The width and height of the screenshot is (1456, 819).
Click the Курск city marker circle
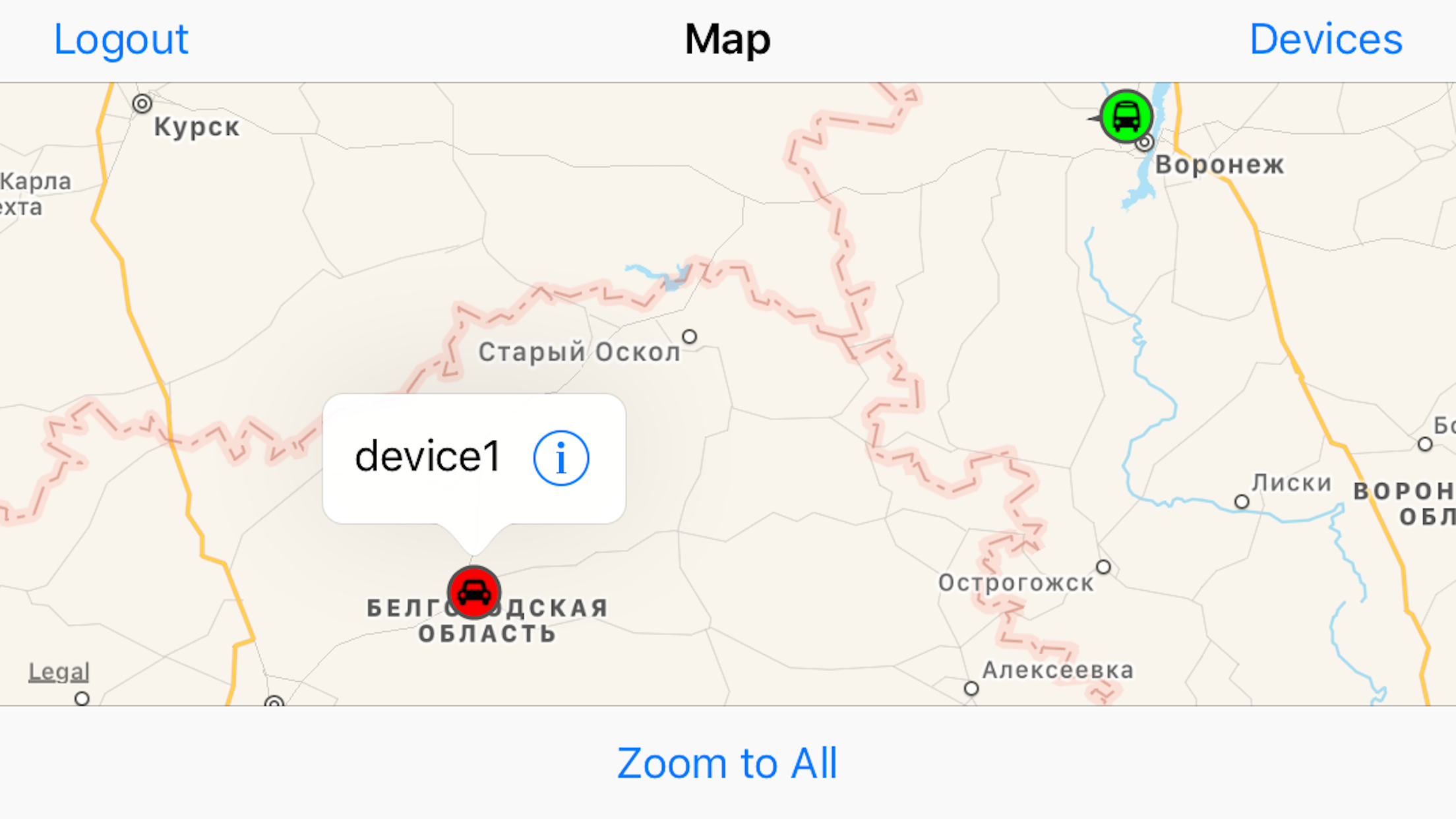pos(142,104)
